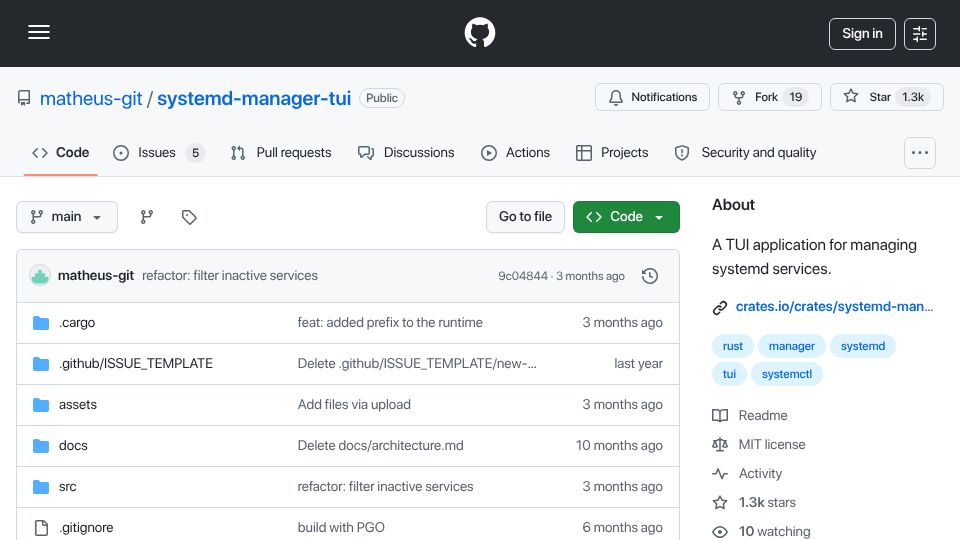Screen dimensions: 960x540
Task: Open the docs folder
Action: (73, 446)
